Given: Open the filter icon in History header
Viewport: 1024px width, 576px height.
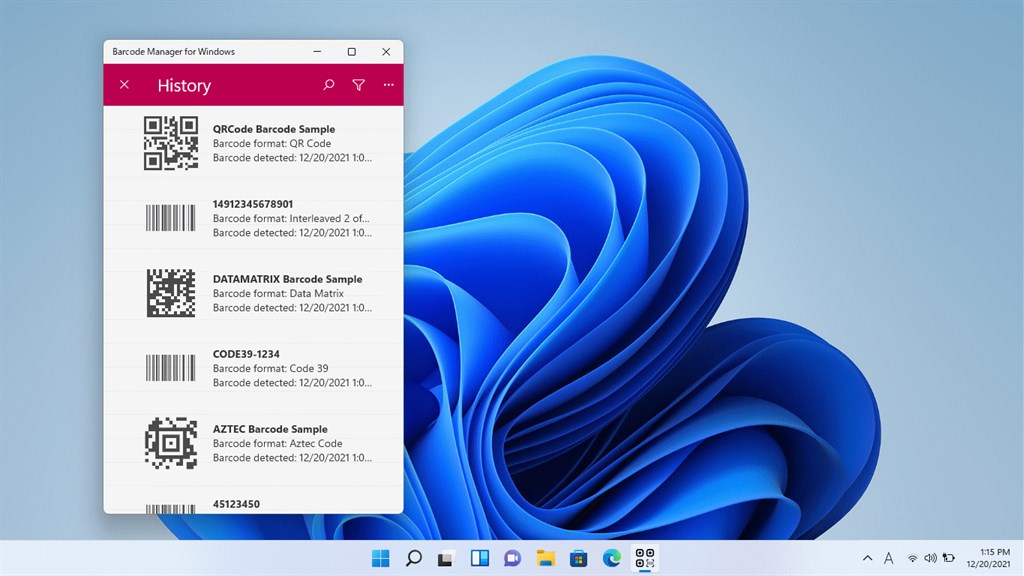Looking at the screenshot, I should [358, 85].
